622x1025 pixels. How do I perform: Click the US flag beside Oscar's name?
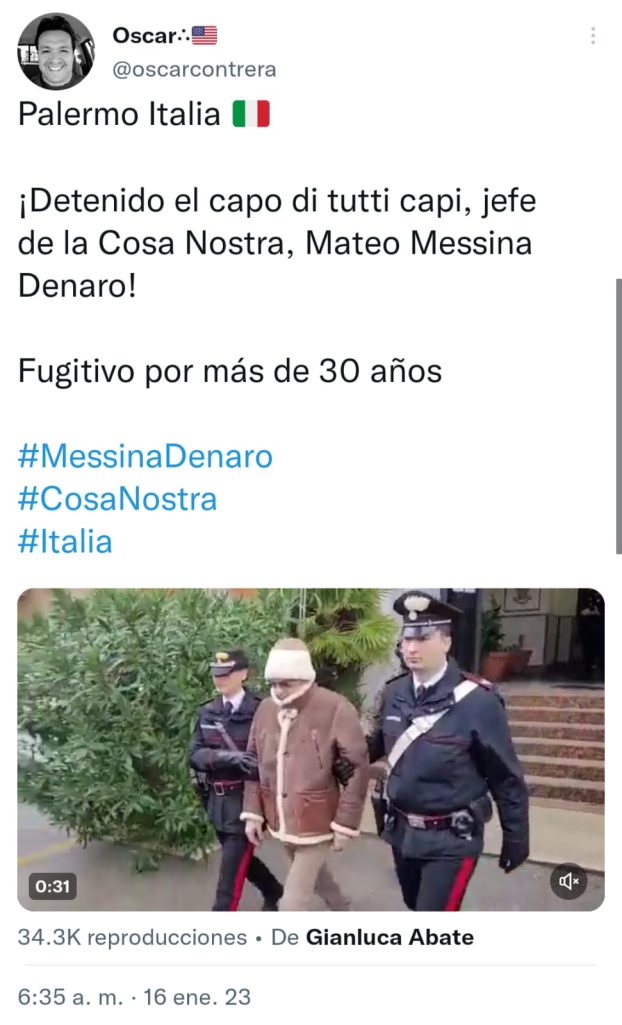click(205, 35)
